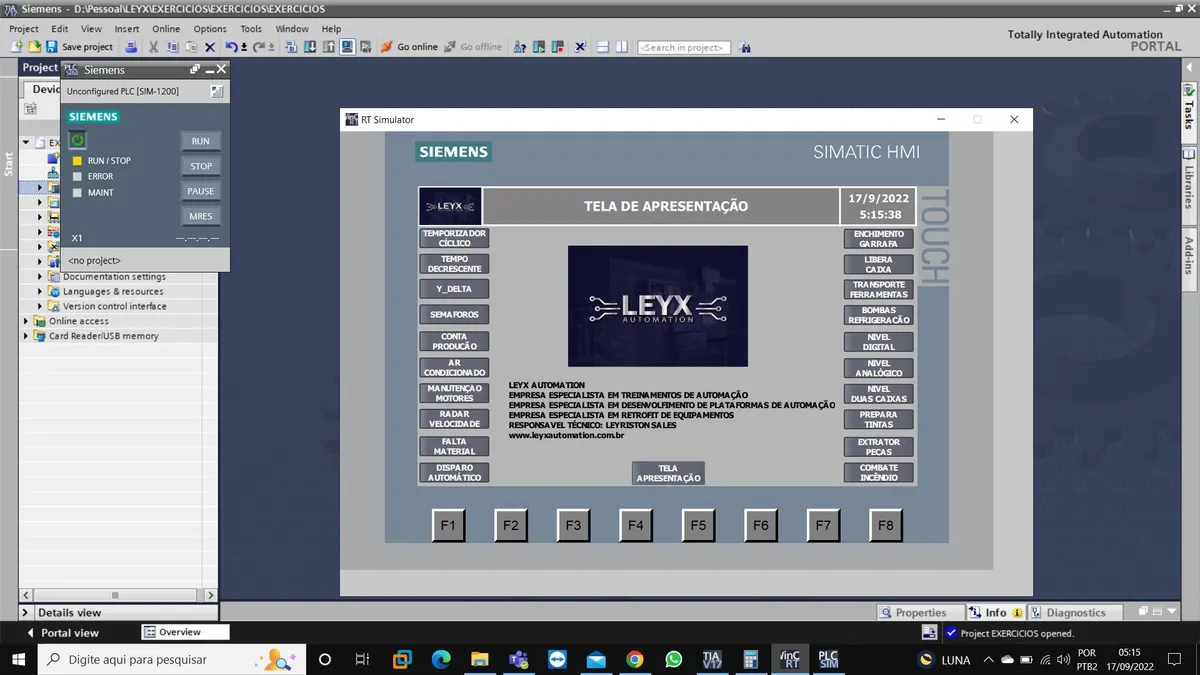
Task: Click the MRES button in PLCSIM
Action: pyautogui.click(x=201, y=216)
